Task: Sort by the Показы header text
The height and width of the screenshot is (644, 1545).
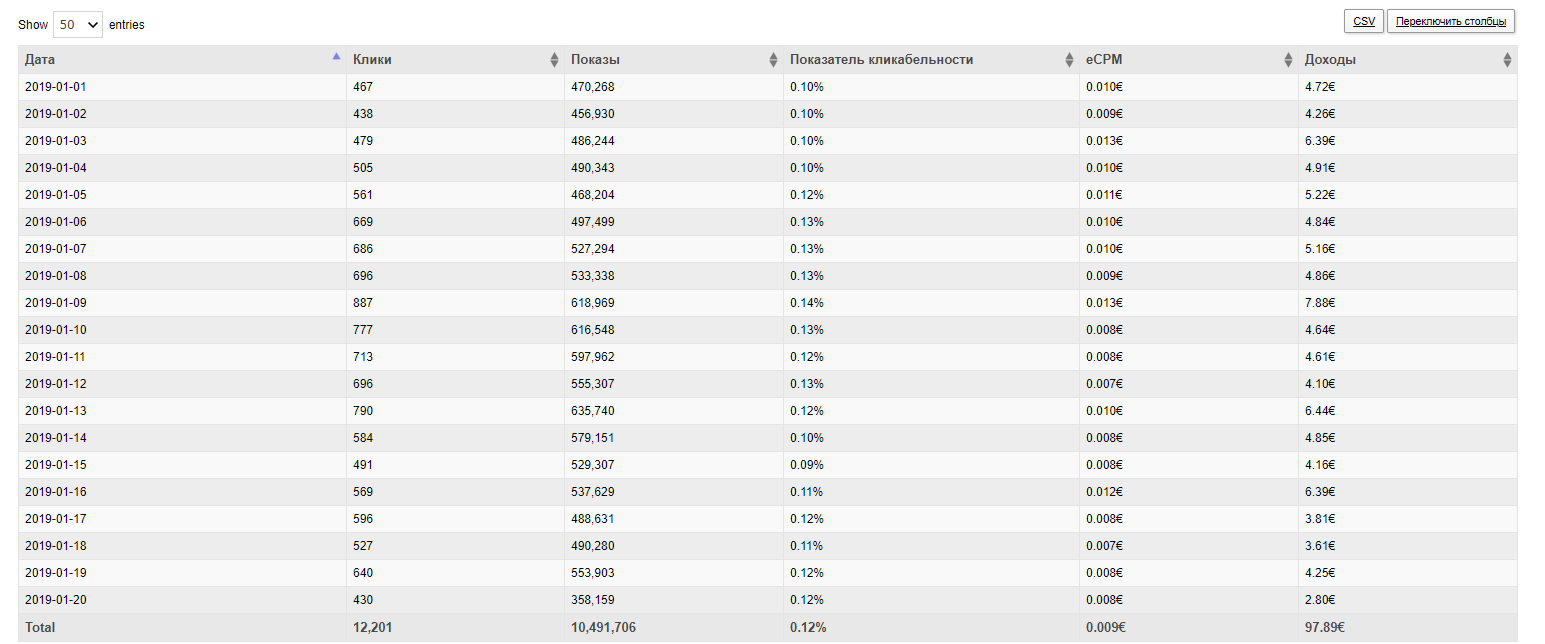Action: pyautogui.click(x=595, y=60)
